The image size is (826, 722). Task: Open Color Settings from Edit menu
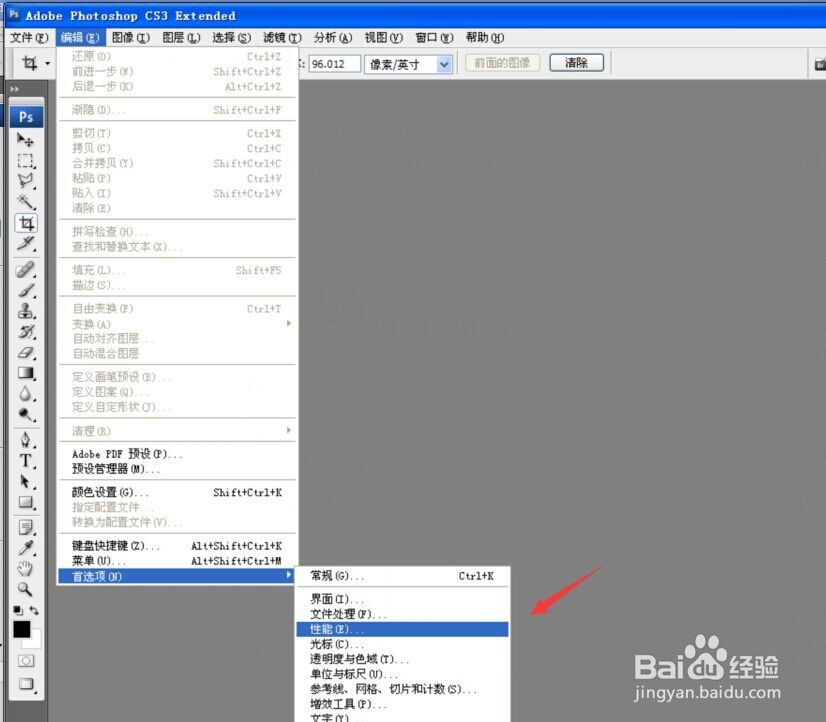click(178, 492)
